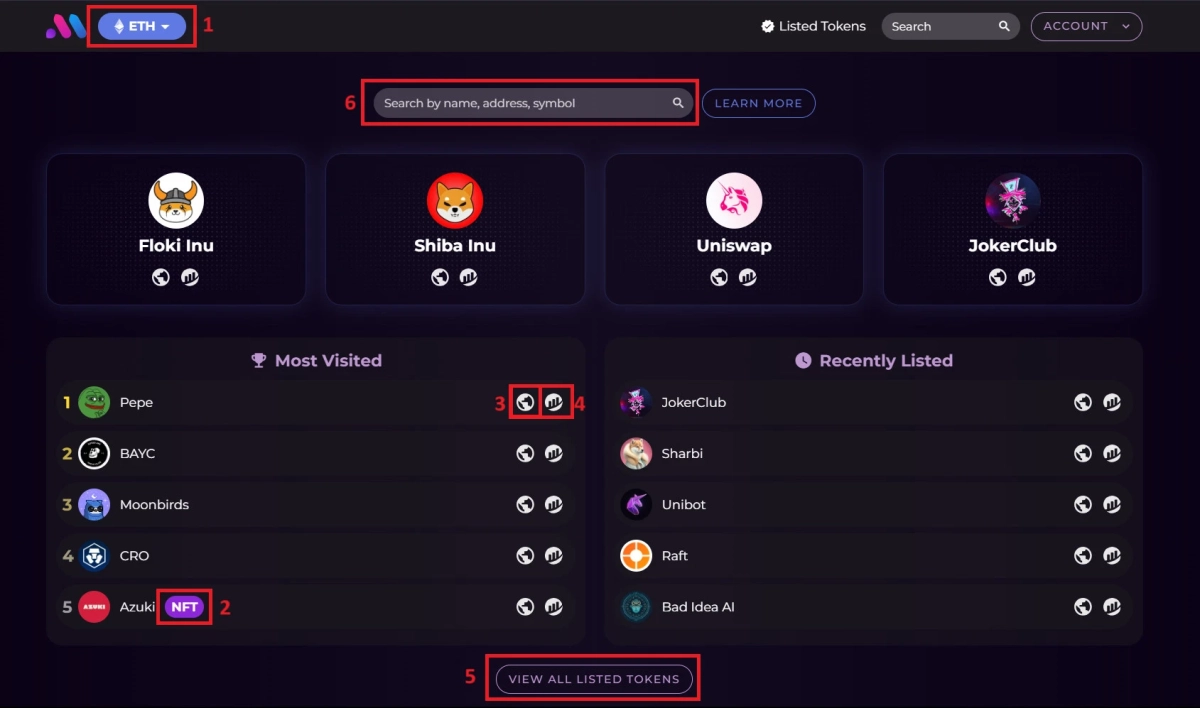Open the chart icon under JokerClub
Viewport: 1200px width, 708px height.
point(1026,277)
